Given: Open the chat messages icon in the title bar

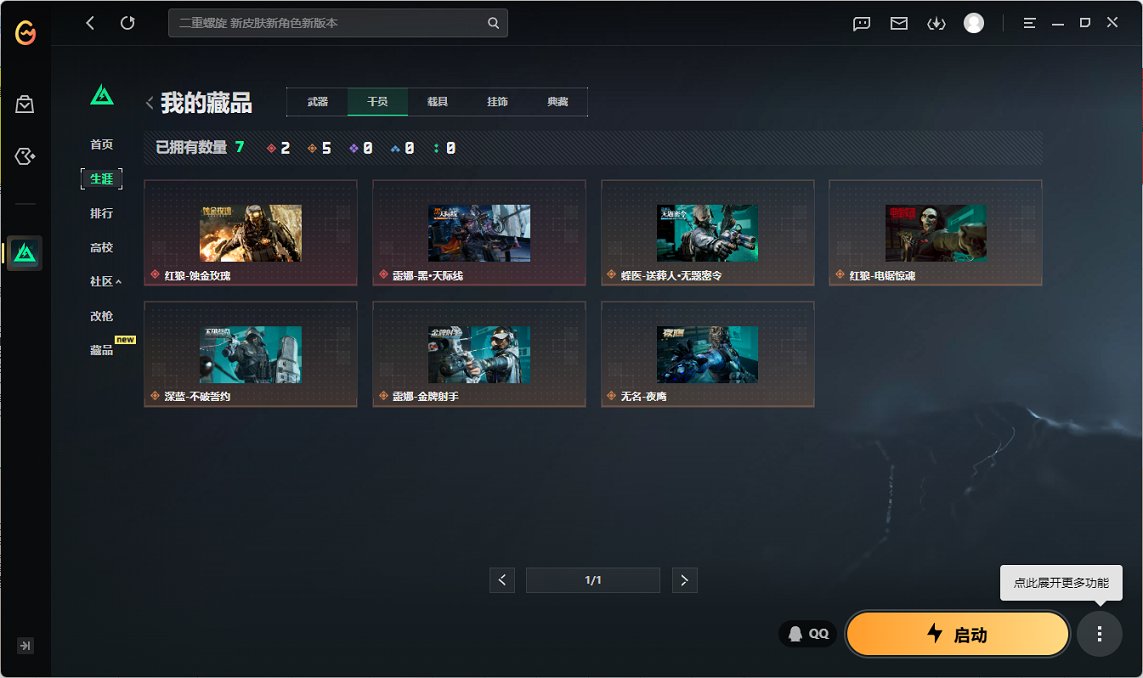Looking at the screenshot, I should pos(861,23).
